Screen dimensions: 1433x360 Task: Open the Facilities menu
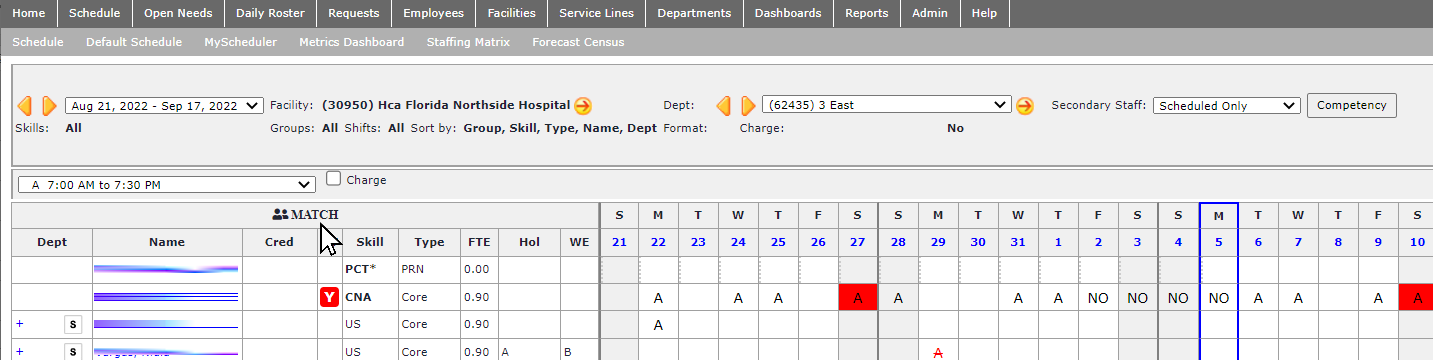click(511, 13)
